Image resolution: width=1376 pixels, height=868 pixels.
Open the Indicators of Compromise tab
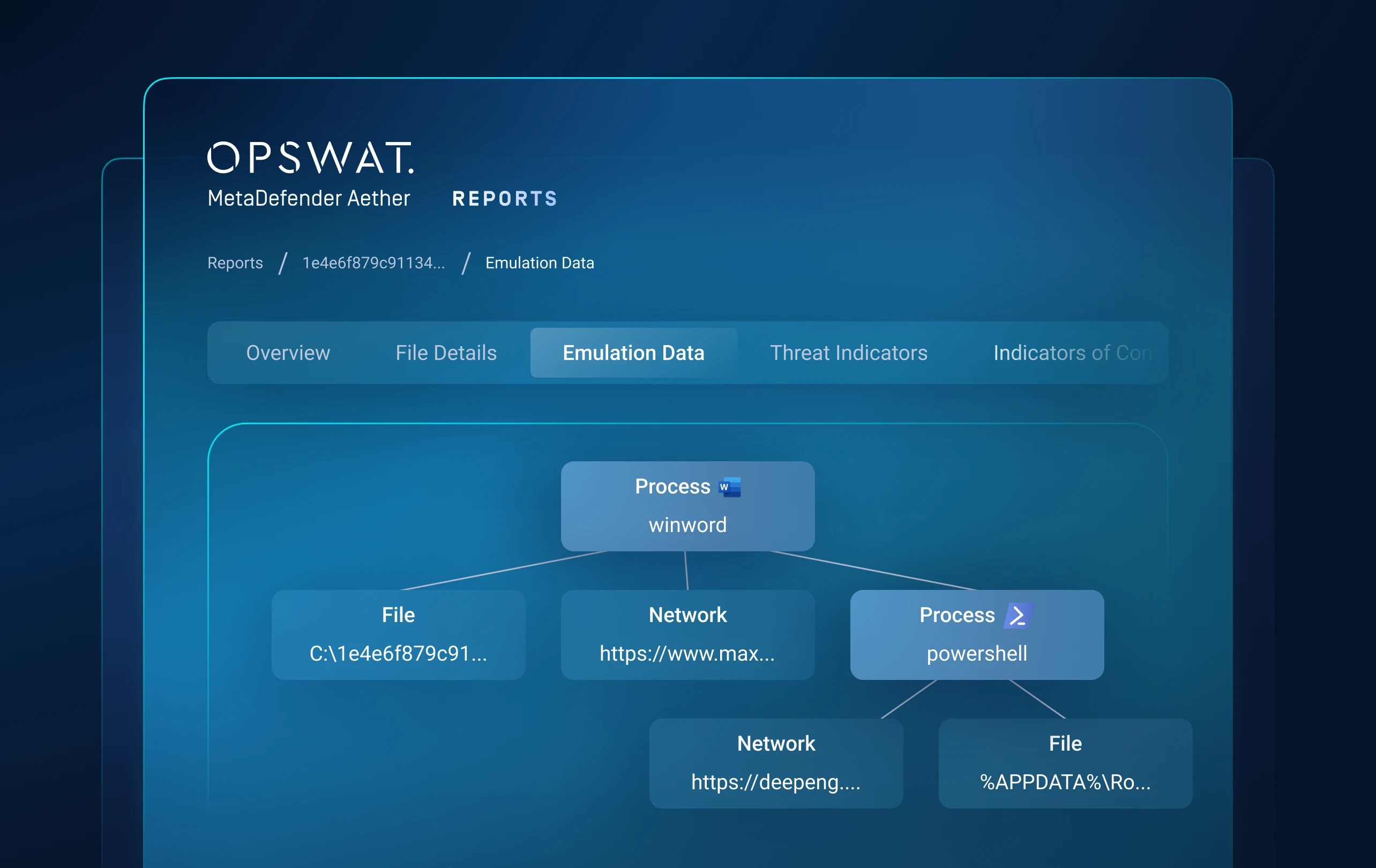click(x=1072, y=353)
